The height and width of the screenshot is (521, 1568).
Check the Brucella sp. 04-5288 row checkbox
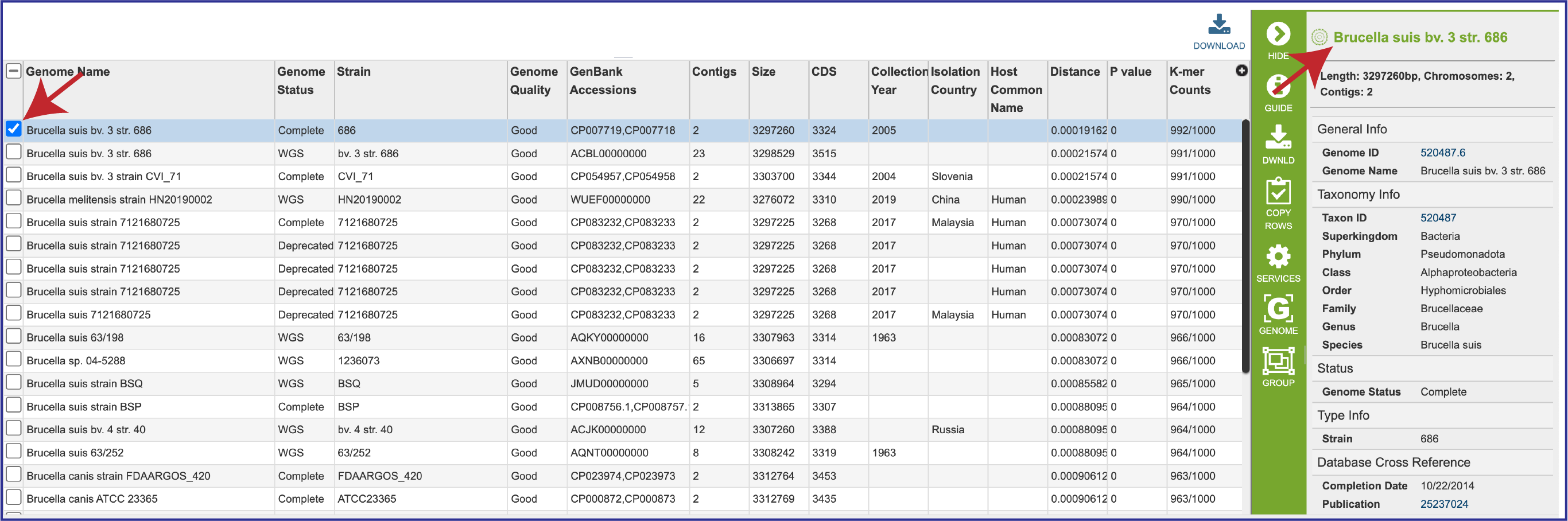coord(13,360)
